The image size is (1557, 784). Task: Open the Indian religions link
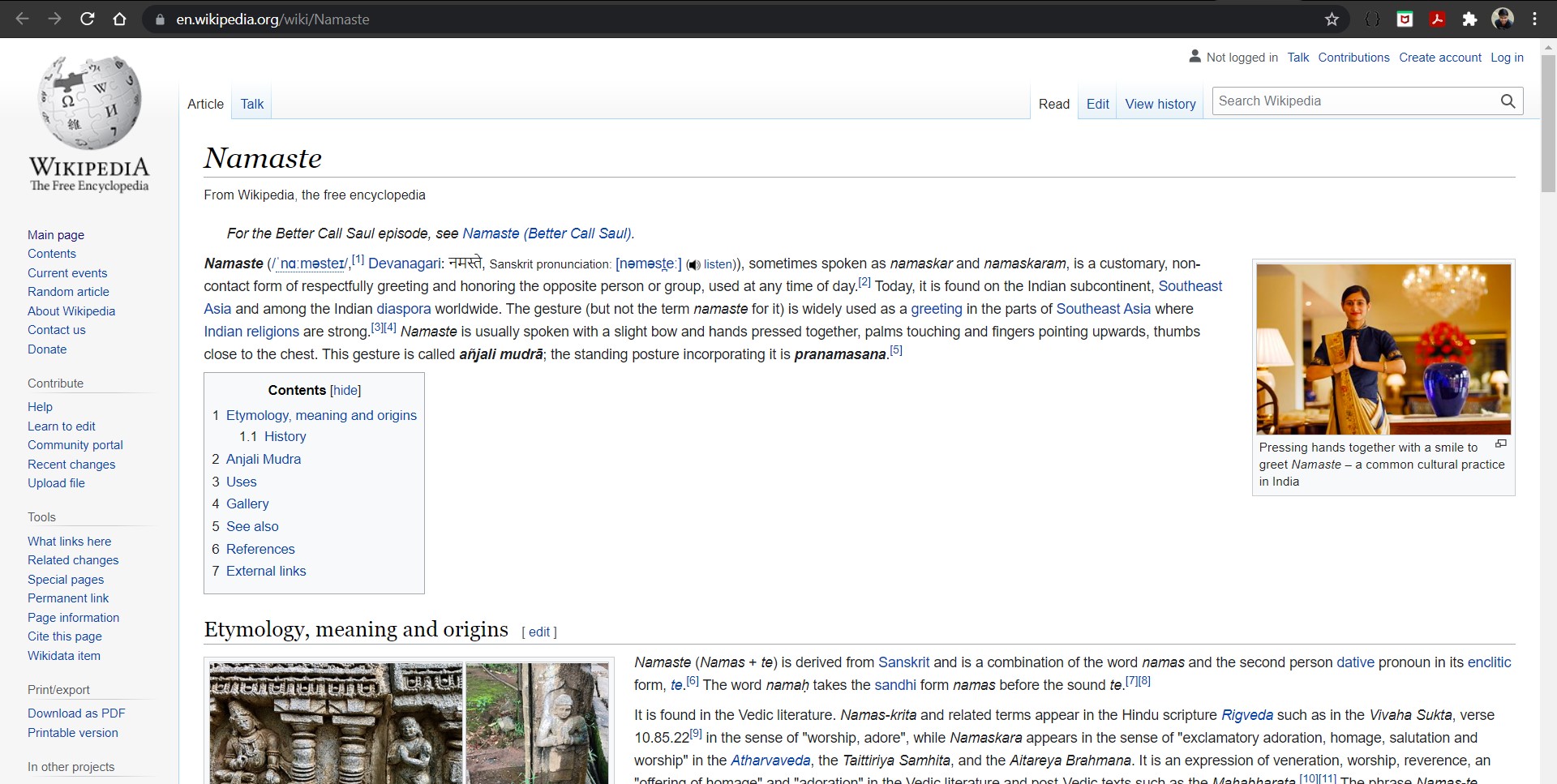click(251, 332)
